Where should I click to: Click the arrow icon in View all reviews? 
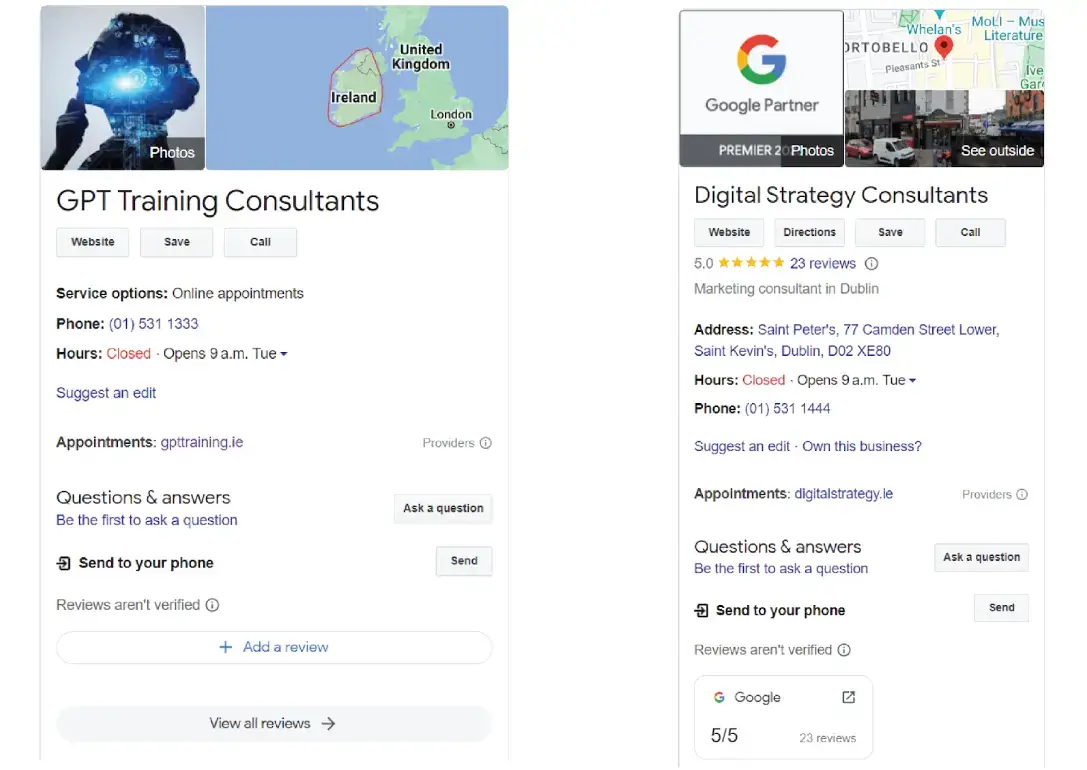pos(330,723)
